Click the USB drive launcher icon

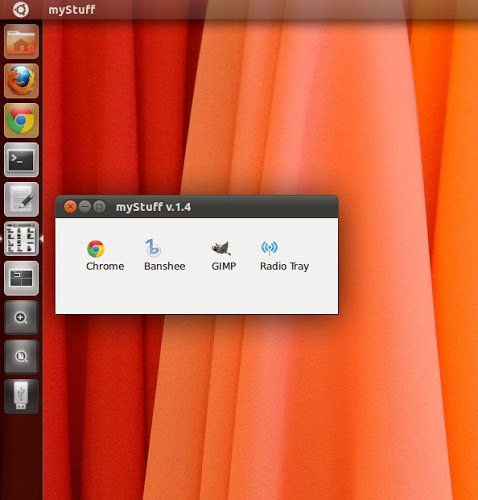[21, 396]
